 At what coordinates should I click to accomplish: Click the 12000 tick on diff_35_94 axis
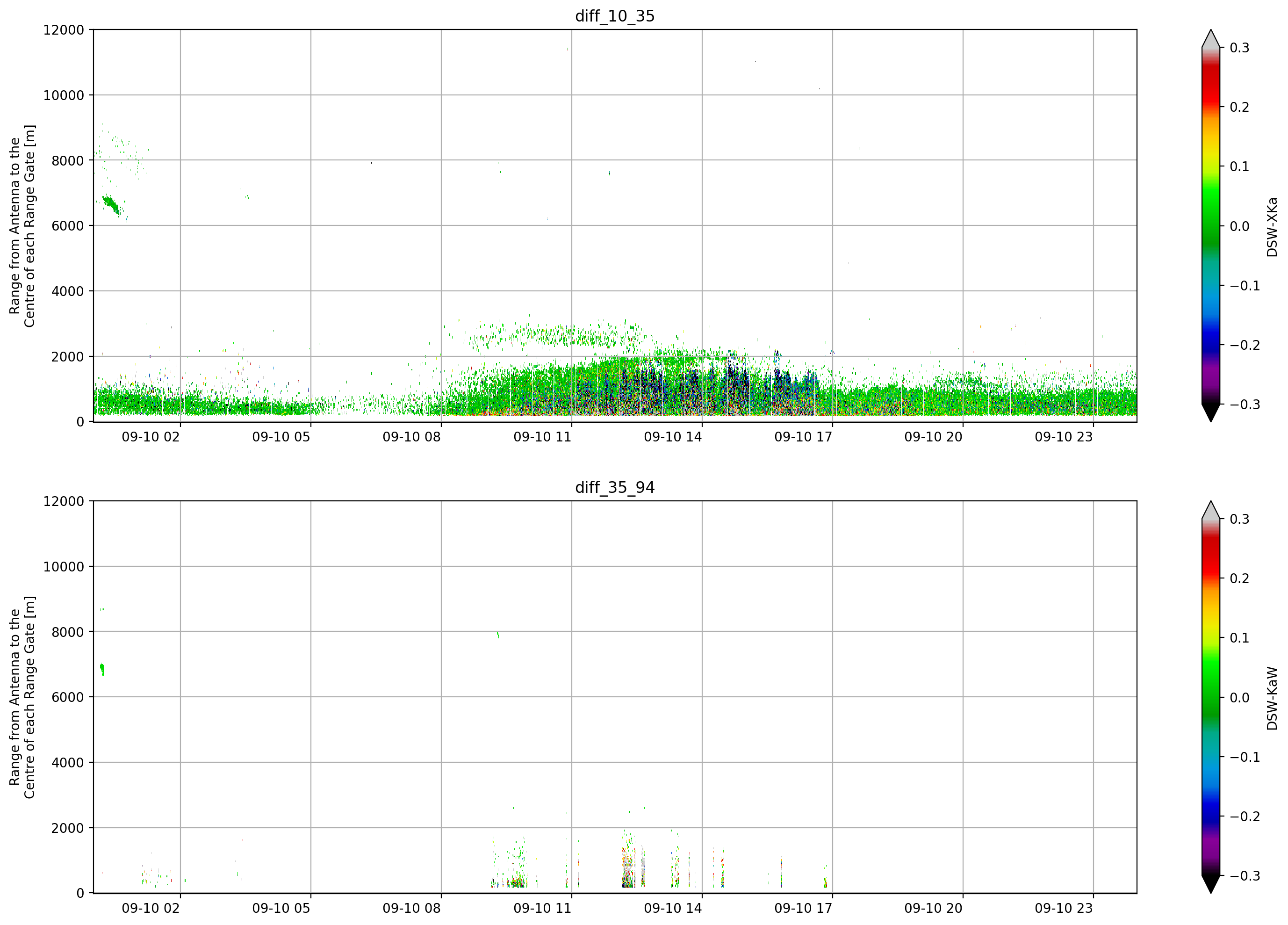64,502
